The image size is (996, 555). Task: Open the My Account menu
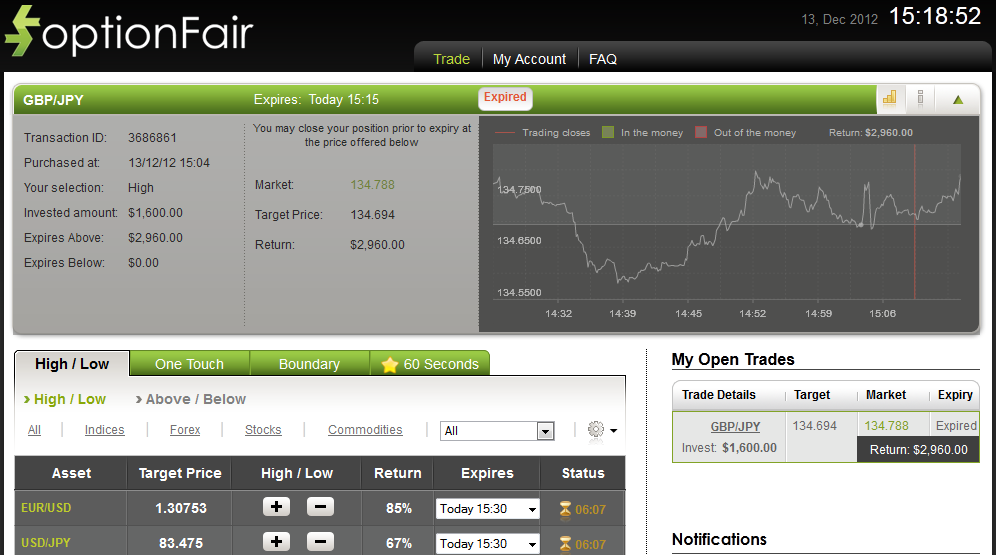pos(529,59)
